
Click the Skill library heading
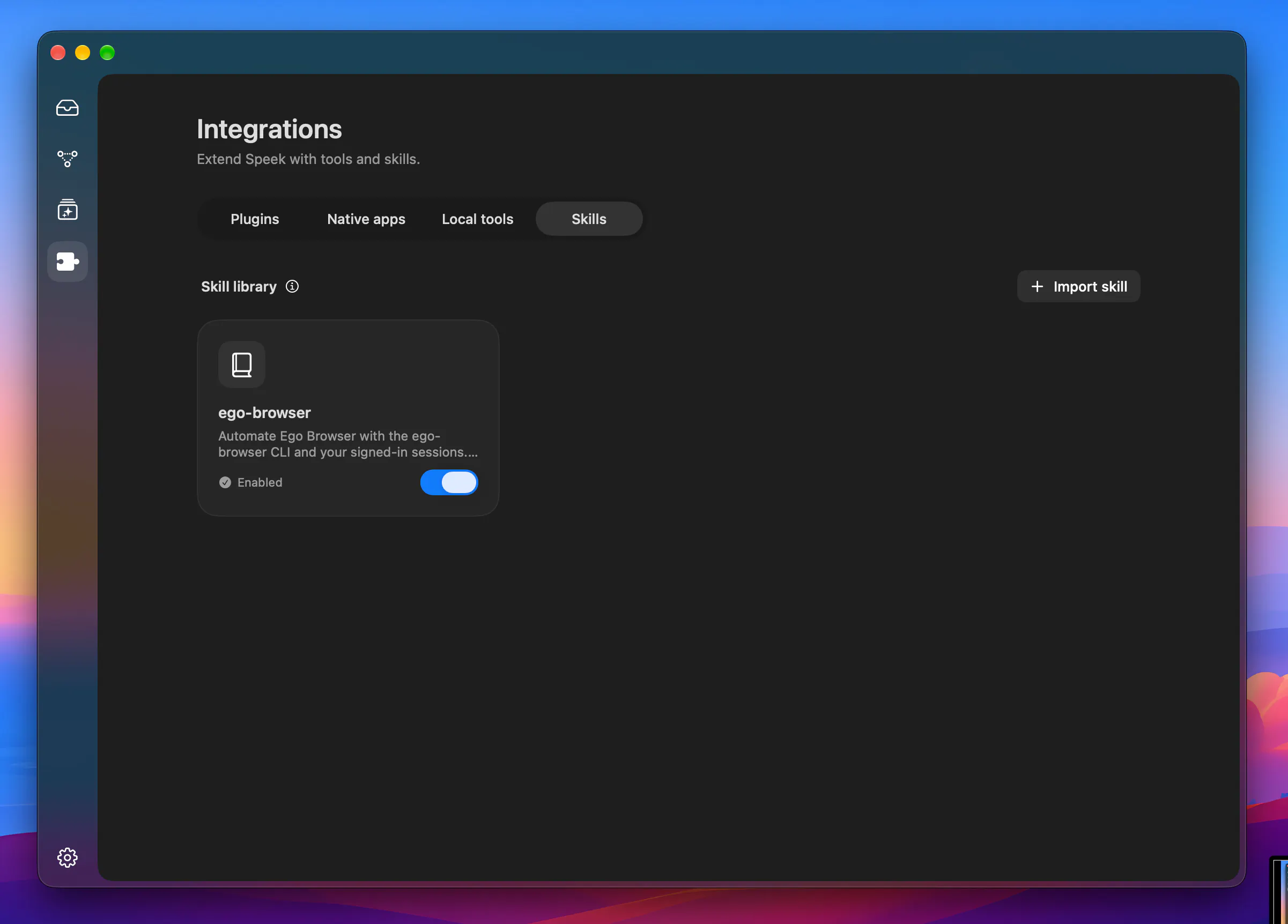239,287
